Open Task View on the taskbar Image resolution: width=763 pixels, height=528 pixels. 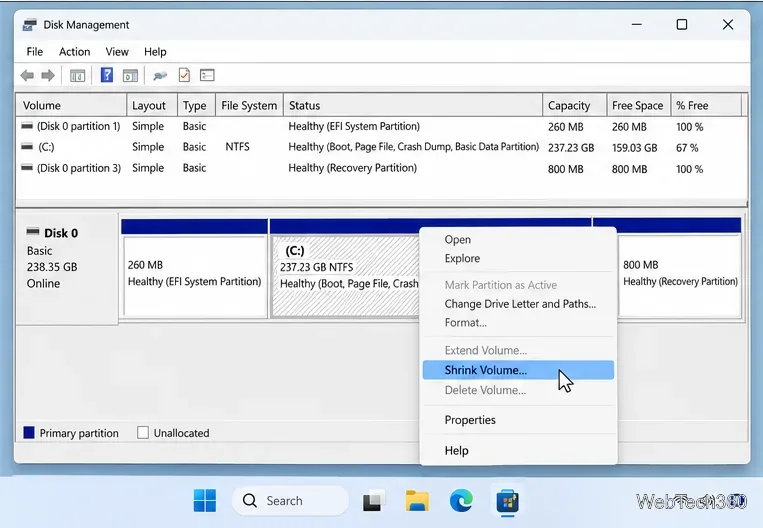point(374,501)
